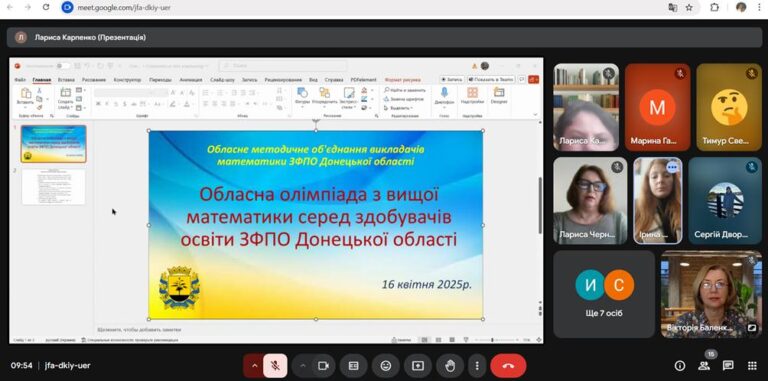Open Экспресс-стили quick styles
This screenshot has height=381, width=768.
(x=349, y=98)
